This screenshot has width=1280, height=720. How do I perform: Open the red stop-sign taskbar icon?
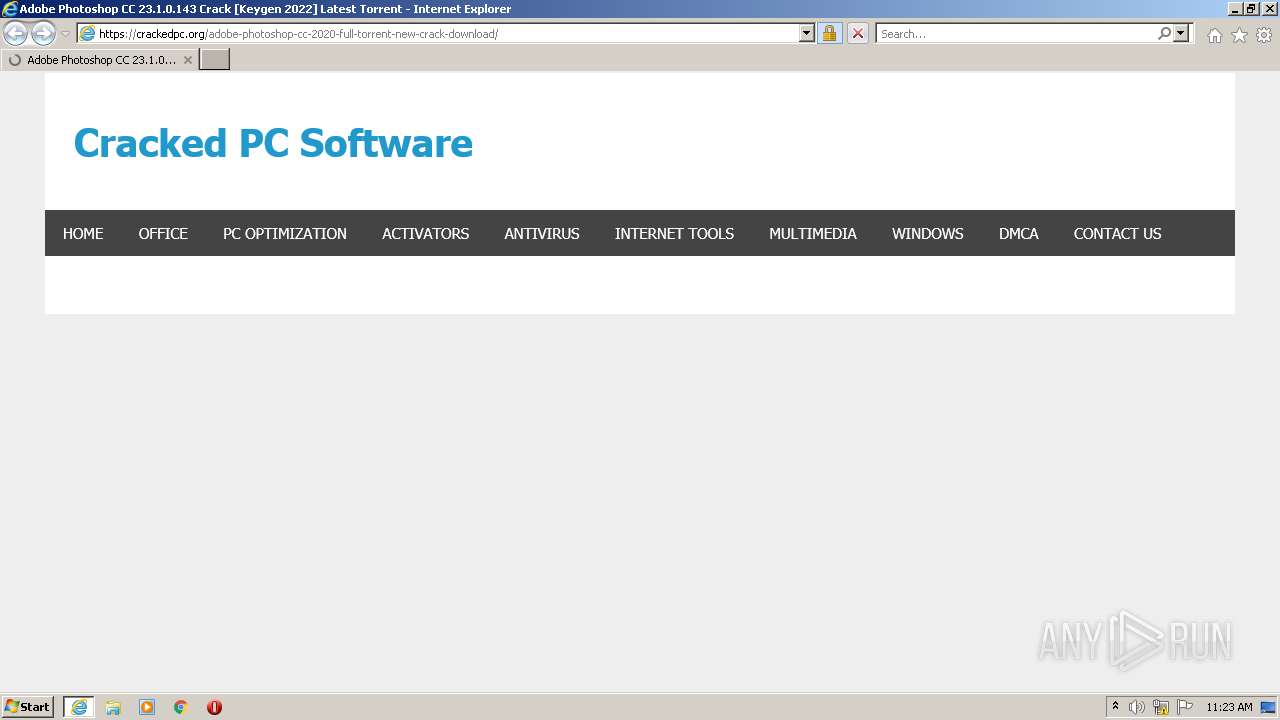(x=214, y=707)
